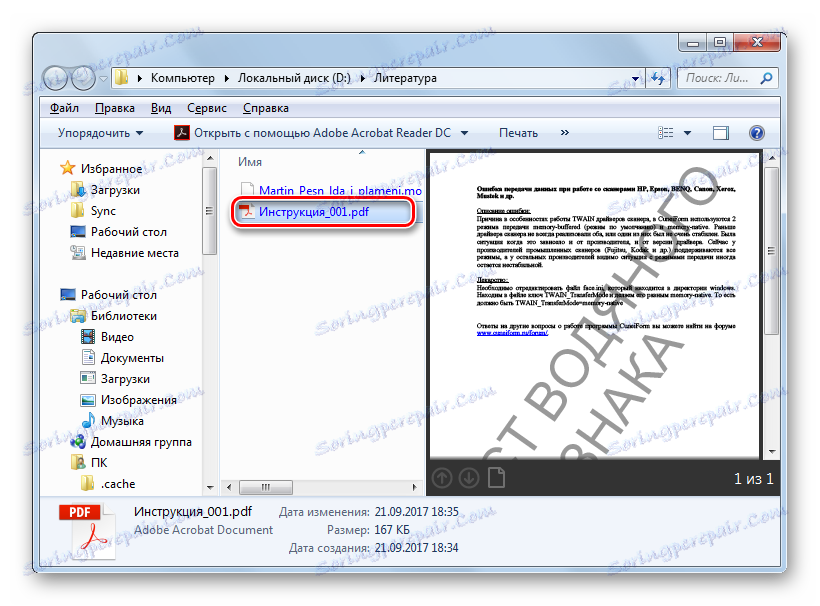The height and width of the screenshot is (606, 820).
Task: Expand arrow after Компьютер breadcrumb
Action: [226, 78]
